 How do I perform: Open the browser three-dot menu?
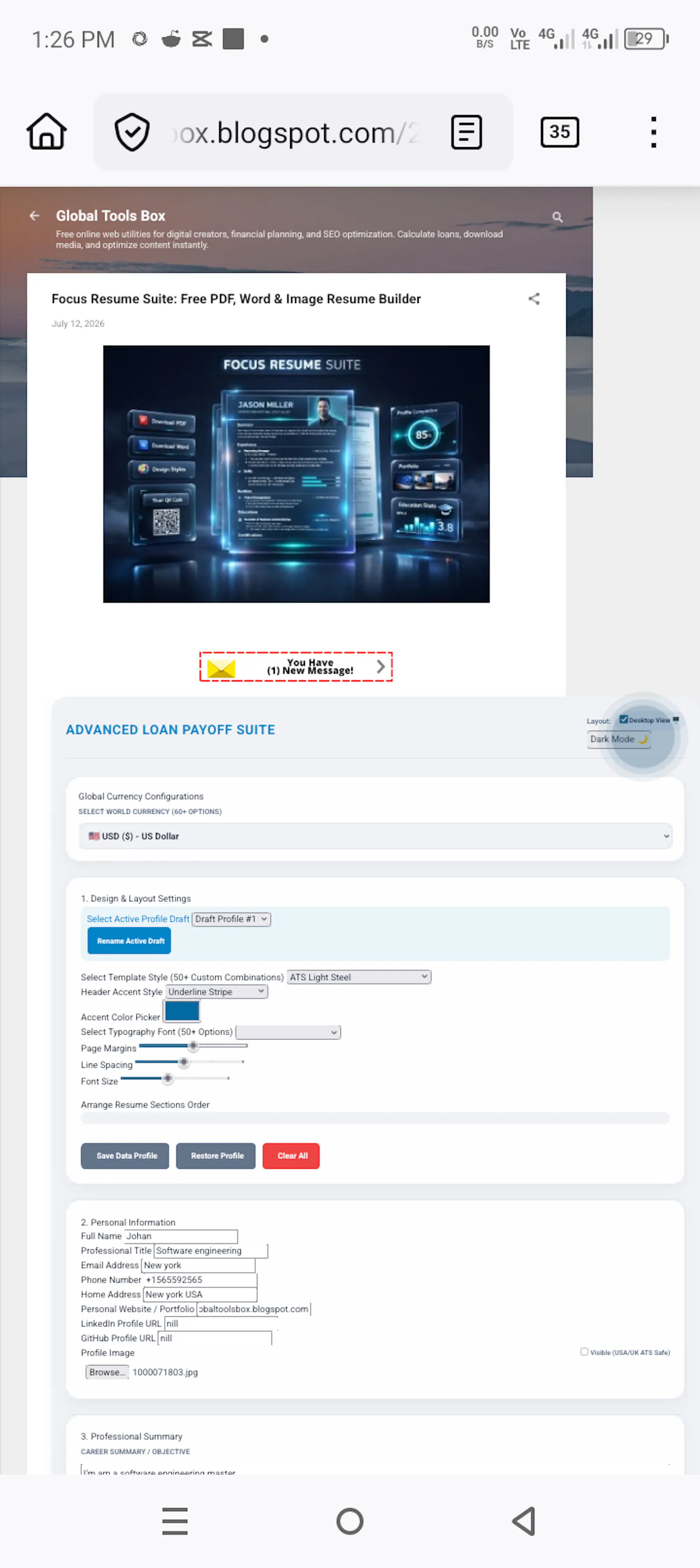click(653, 132)
